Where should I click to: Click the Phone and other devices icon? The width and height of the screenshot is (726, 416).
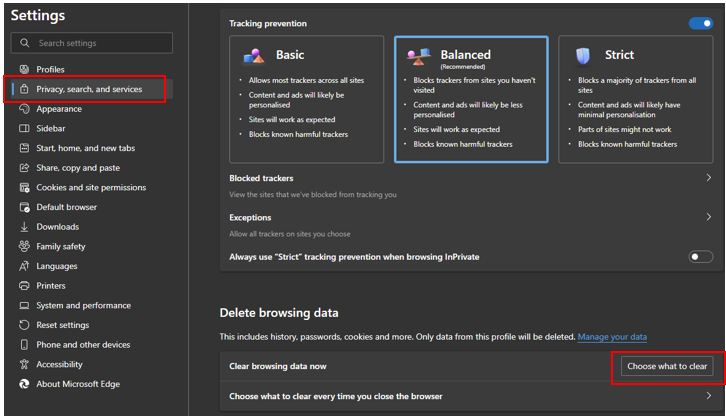pos(24,345)
